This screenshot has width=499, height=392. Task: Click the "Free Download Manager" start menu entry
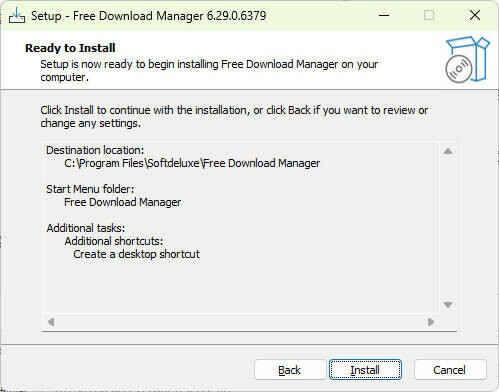(122, 202)
